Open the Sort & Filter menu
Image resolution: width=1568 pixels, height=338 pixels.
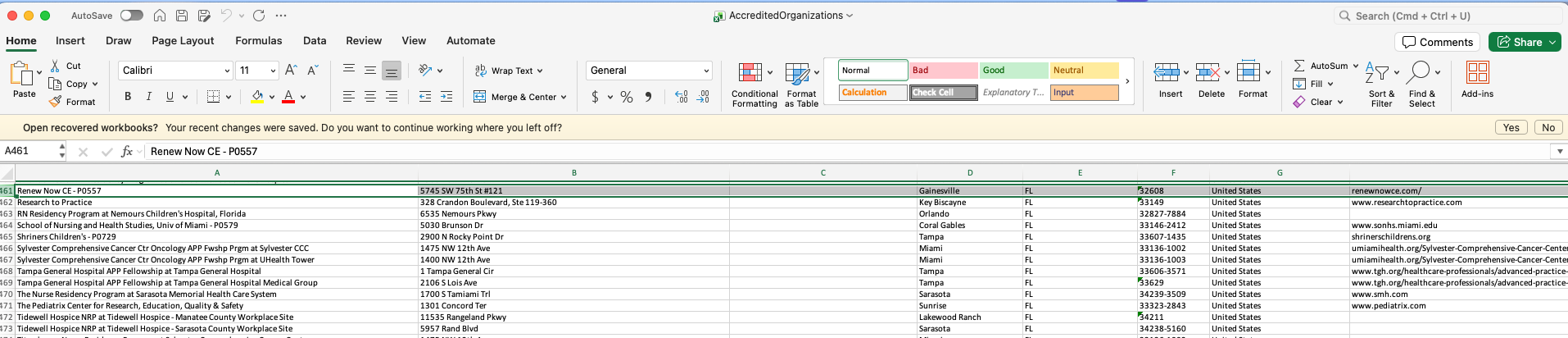coord(1381,84)
